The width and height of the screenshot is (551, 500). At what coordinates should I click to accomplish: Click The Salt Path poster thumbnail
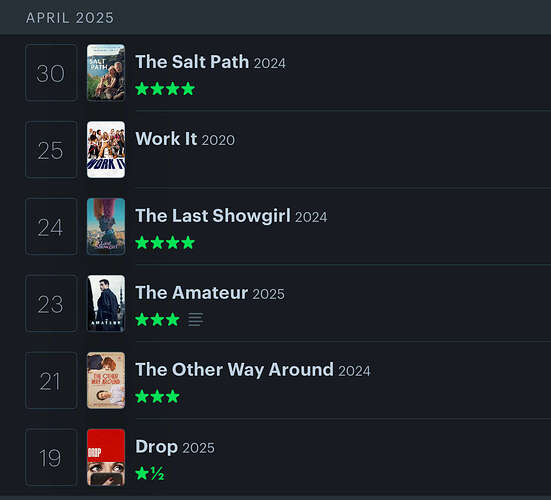click(x=106, y=72)
